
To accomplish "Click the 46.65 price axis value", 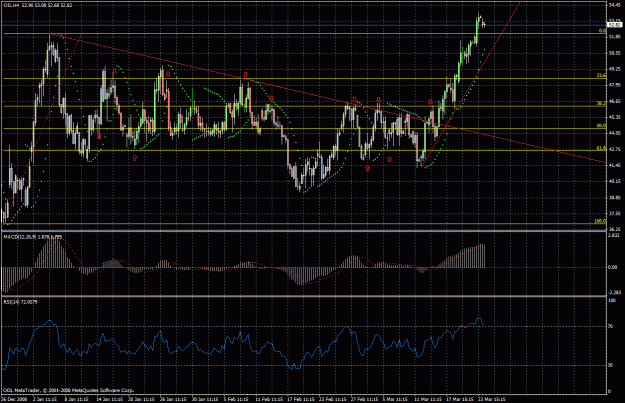I will click(614, 101).
